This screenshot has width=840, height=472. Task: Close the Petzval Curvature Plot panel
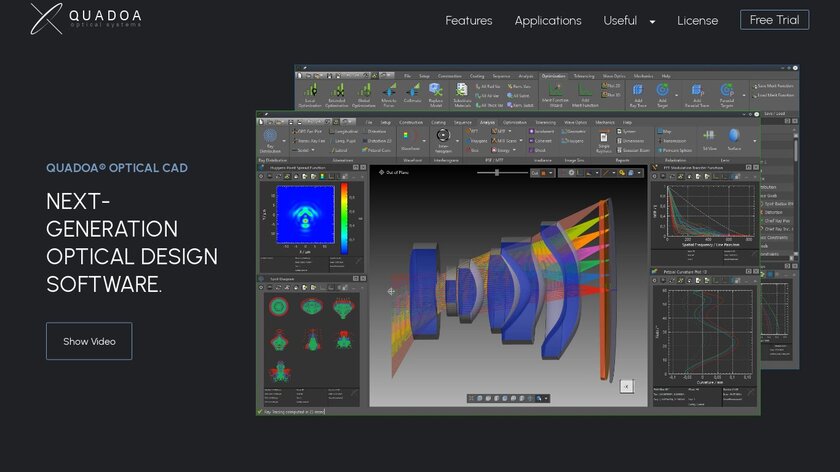pos(756,272)
